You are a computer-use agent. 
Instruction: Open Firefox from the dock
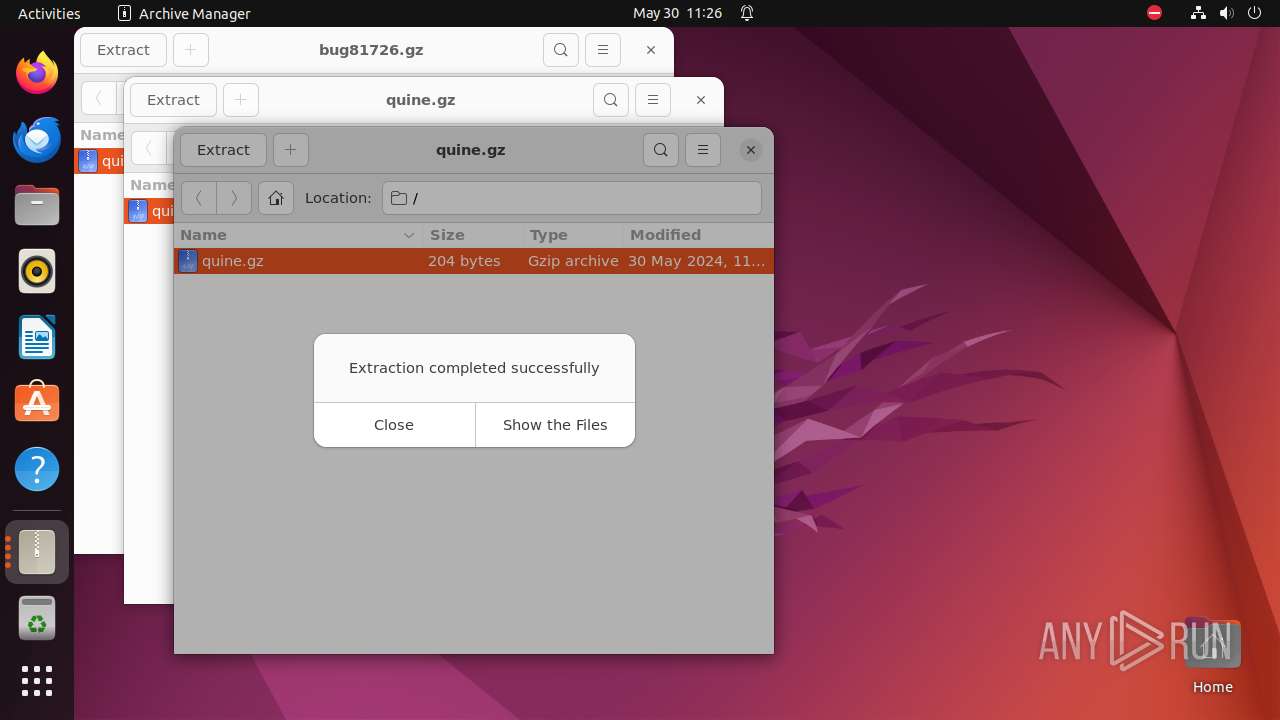(x=37, y=73)
